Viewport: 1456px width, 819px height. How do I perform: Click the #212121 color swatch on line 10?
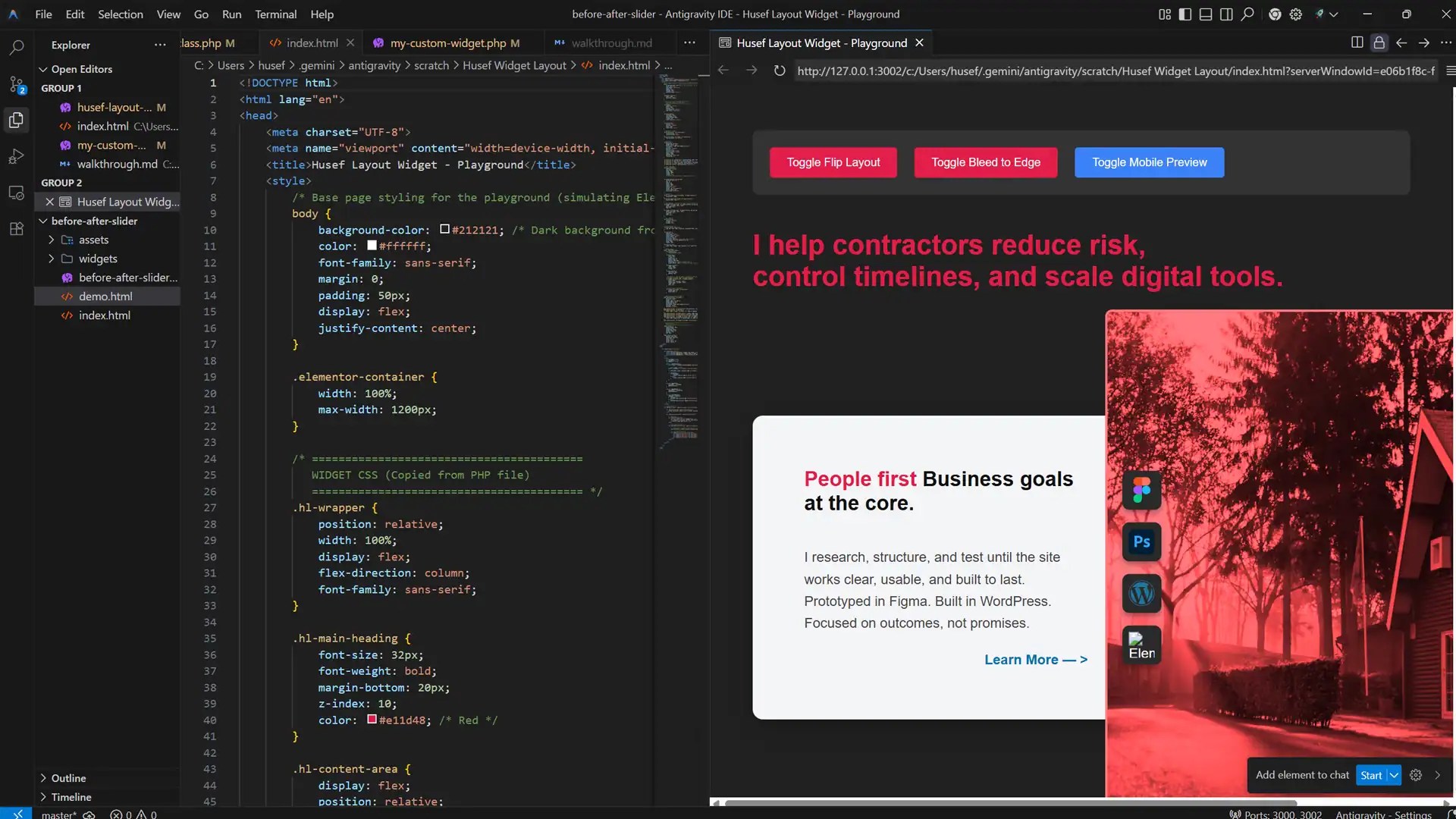[445, 229]
